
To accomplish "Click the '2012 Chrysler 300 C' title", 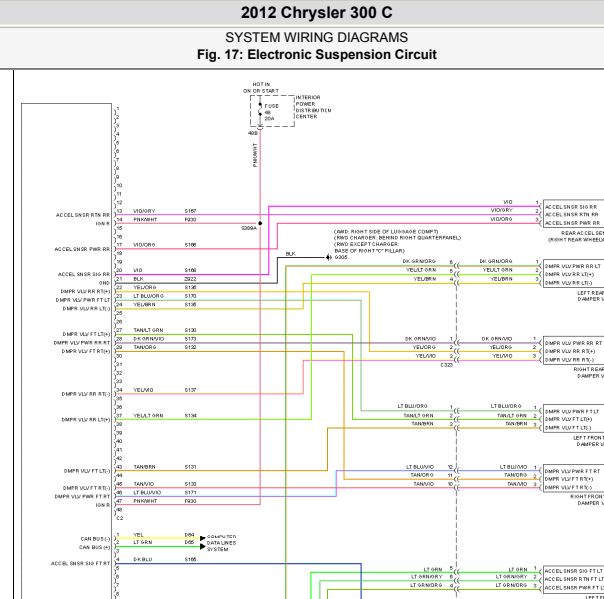I will (317, 13).
